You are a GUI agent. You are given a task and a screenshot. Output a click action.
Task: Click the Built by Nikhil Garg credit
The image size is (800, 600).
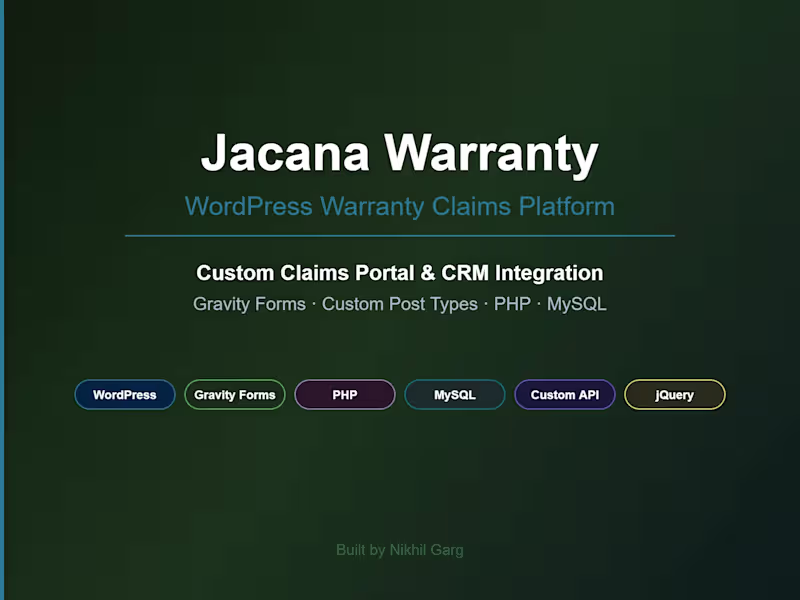click(399, 549)
